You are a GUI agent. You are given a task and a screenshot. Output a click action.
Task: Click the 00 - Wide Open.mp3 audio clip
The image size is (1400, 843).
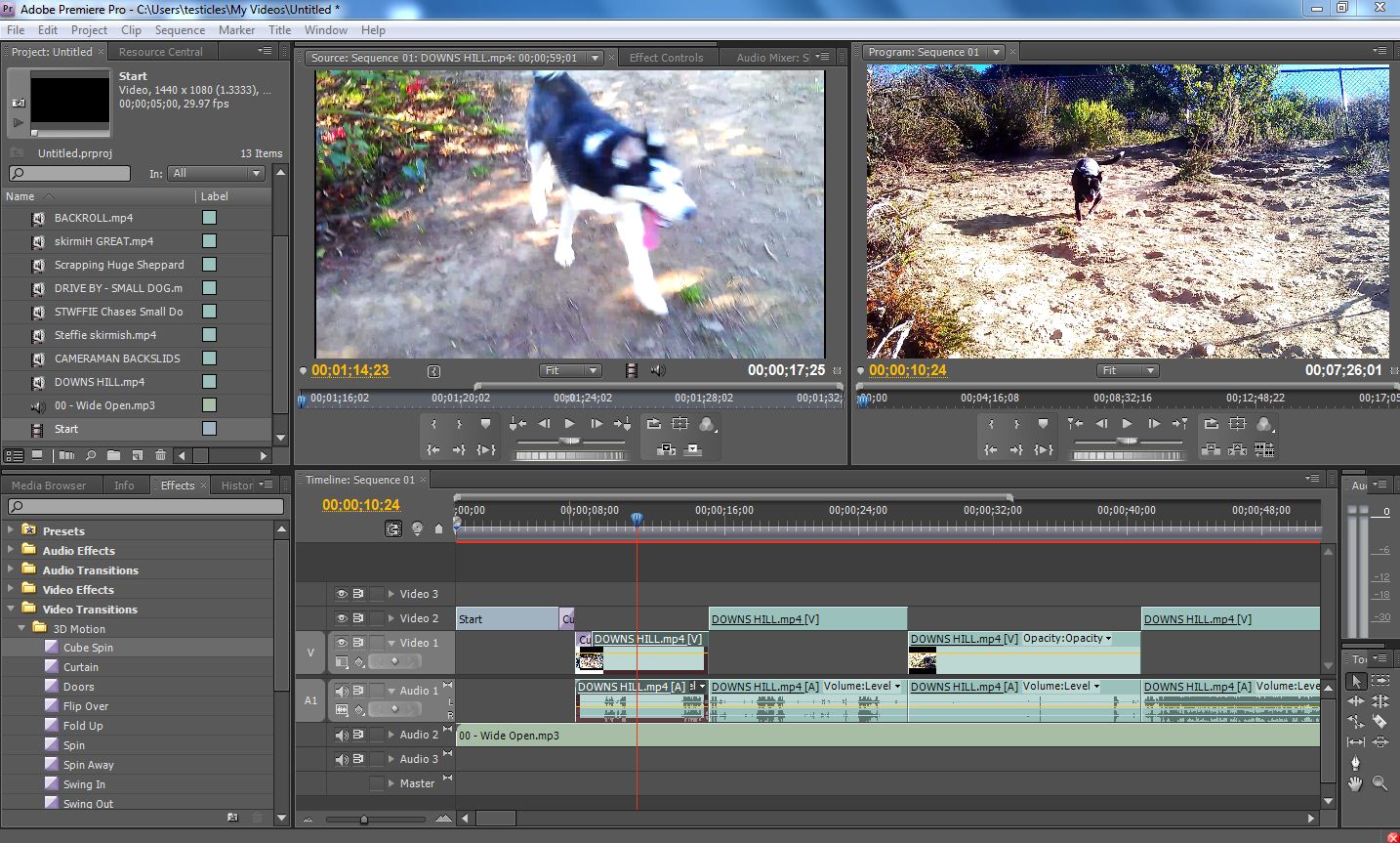tap(887, 736)
